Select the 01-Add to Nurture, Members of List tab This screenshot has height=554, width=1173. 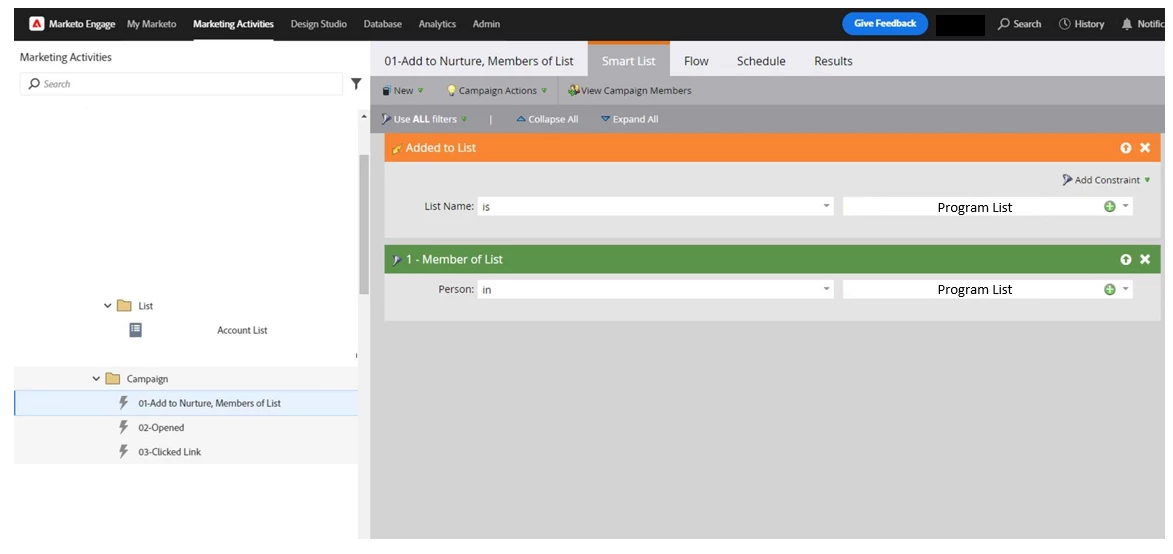click(x=479, y=61)
